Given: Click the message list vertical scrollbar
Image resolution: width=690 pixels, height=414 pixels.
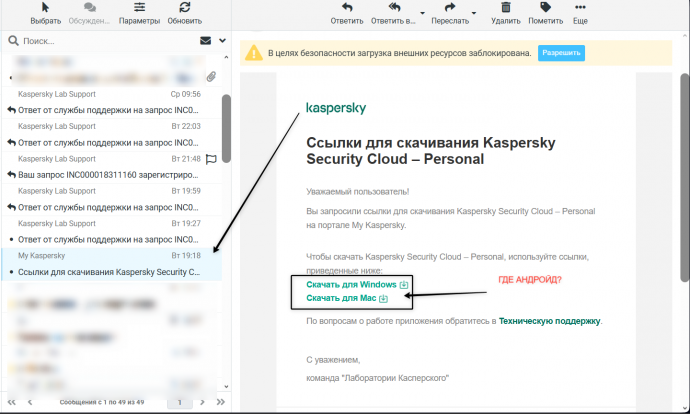Looking at the screenshot, I should click(x=226, y=130).
